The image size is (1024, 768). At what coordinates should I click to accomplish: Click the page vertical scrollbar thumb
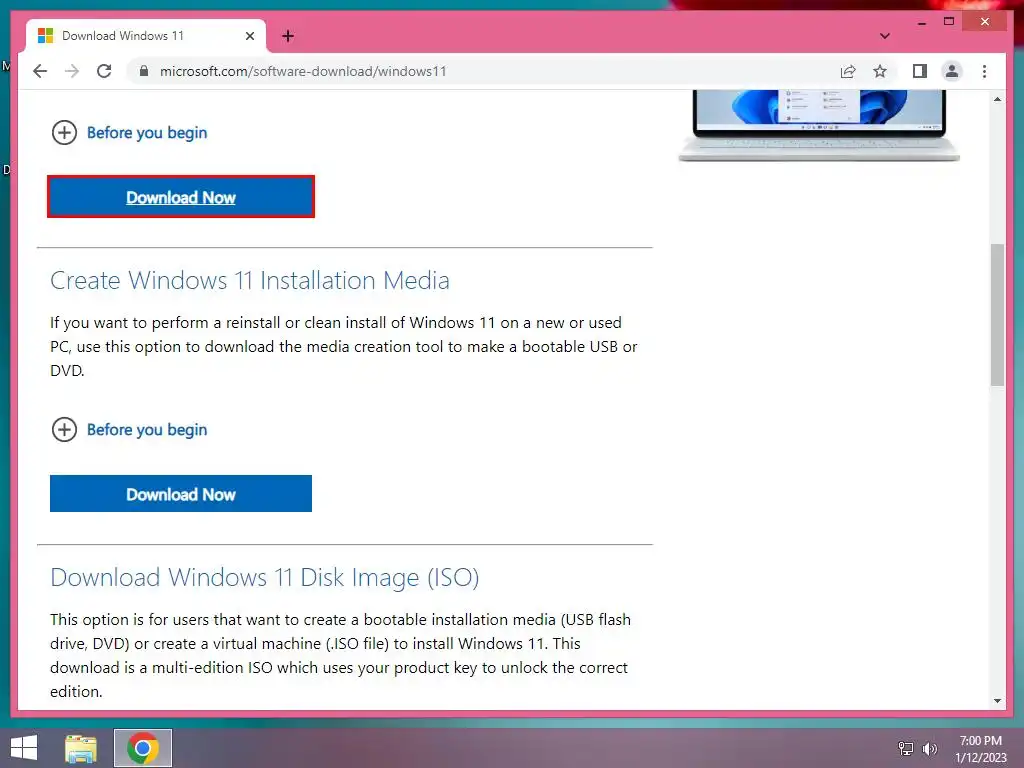[997, 315]
